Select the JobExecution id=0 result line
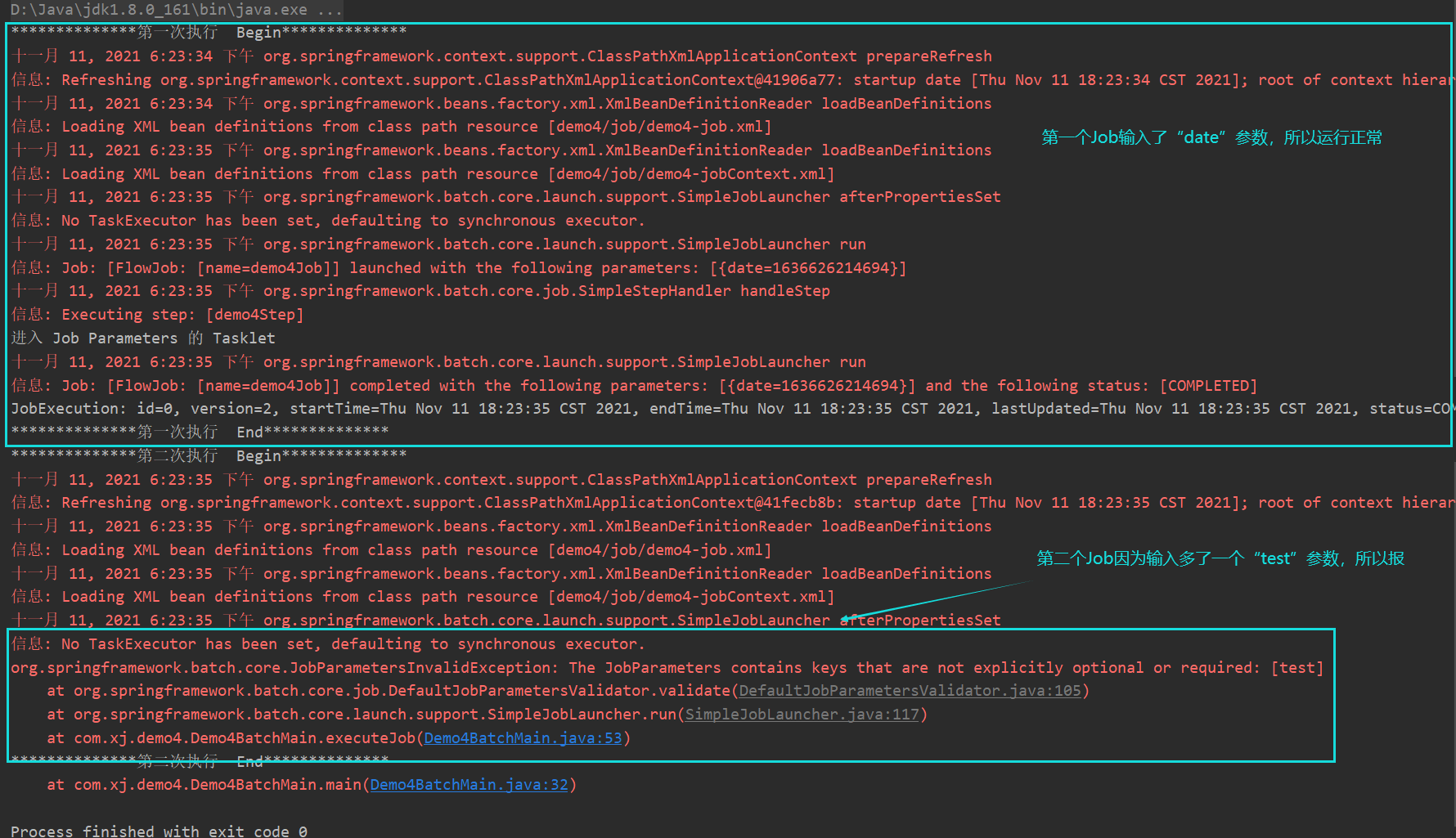Image resolution: width=1456 pixels, height=838 pixels. pos(573,408)
